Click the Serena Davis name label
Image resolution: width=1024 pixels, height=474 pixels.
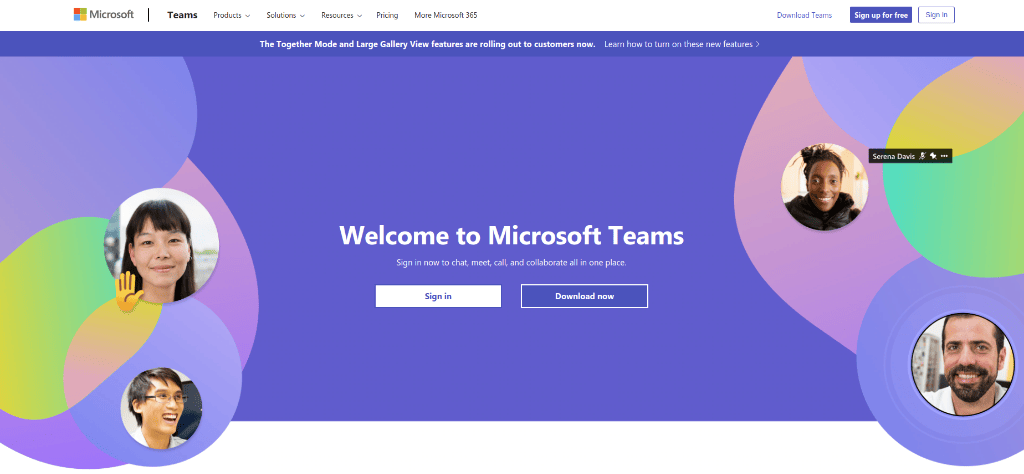pyautogui.click(x=893, y=156)
